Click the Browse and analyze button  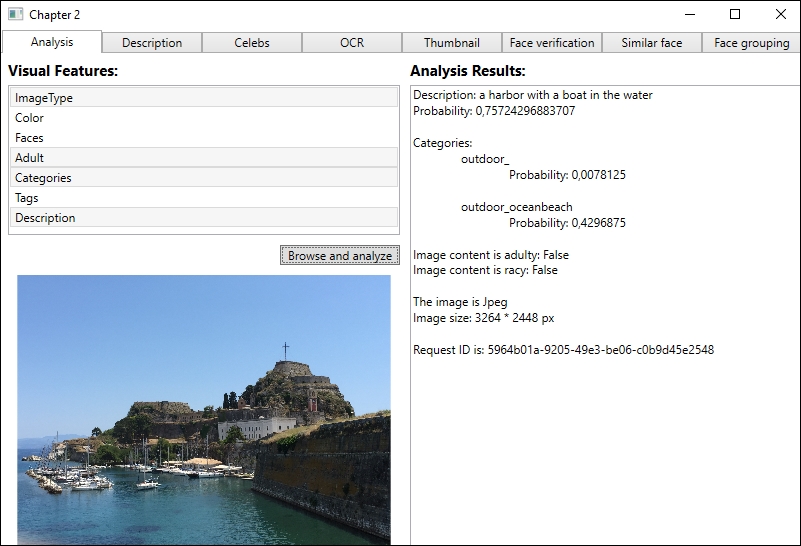pos(340,255)
